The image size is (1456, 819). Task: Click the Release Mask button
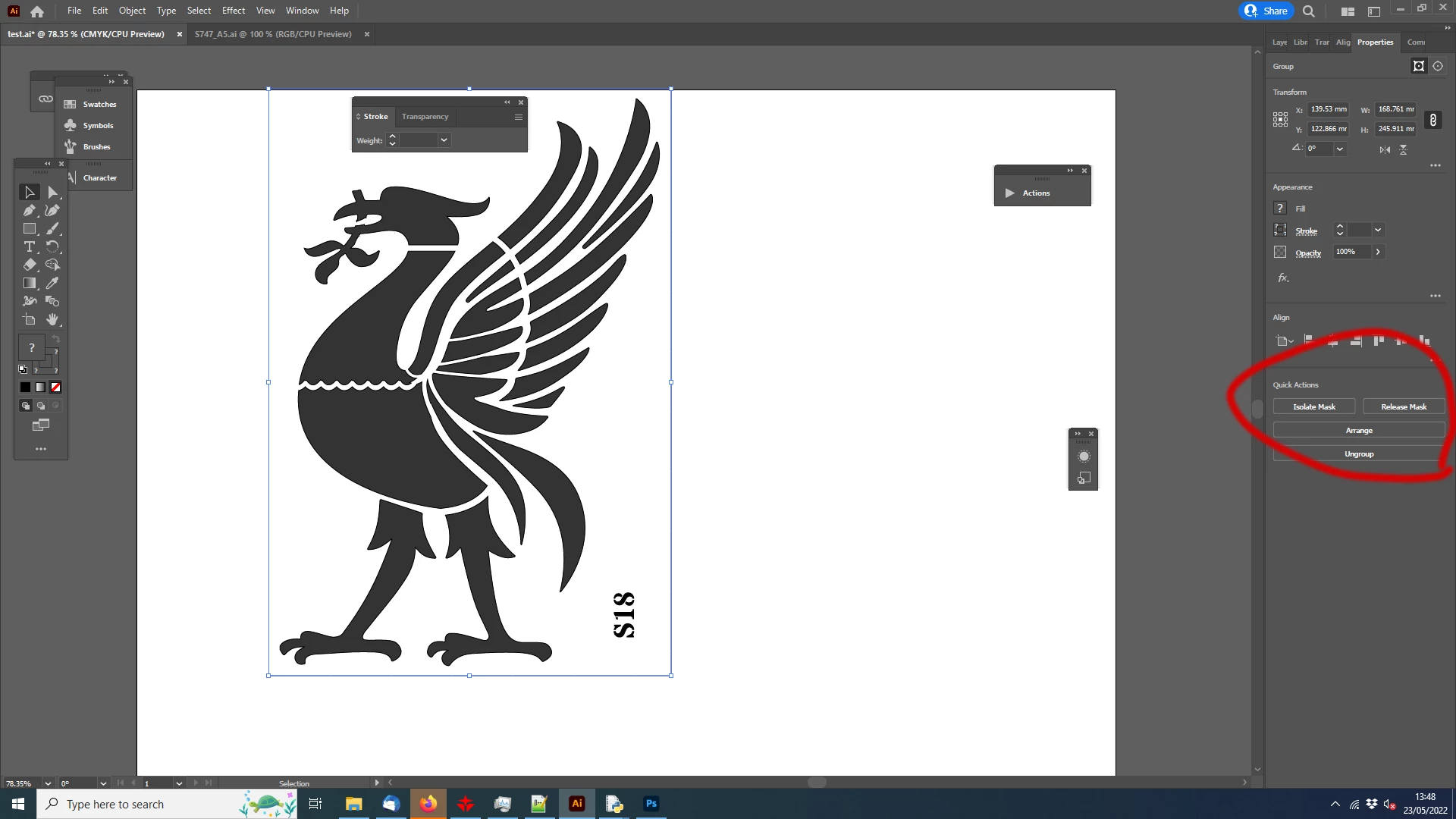click(1403, 406)
